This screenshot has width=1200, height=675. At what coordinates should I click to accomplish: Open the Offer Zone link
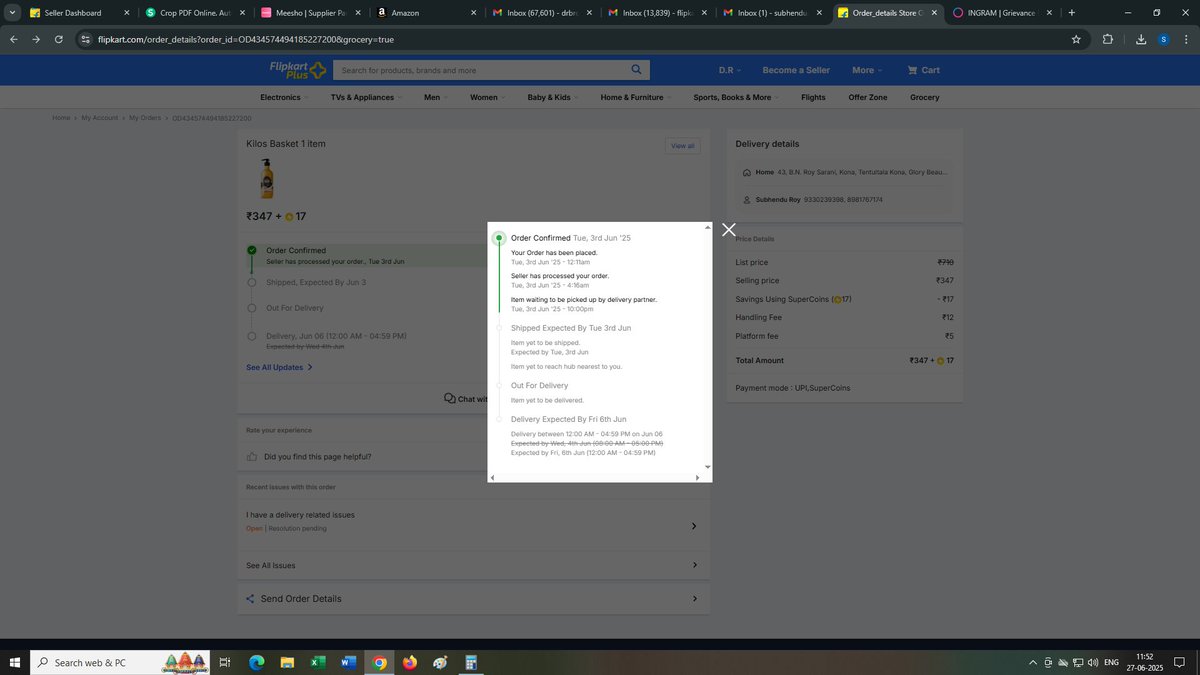pos(868,97)
